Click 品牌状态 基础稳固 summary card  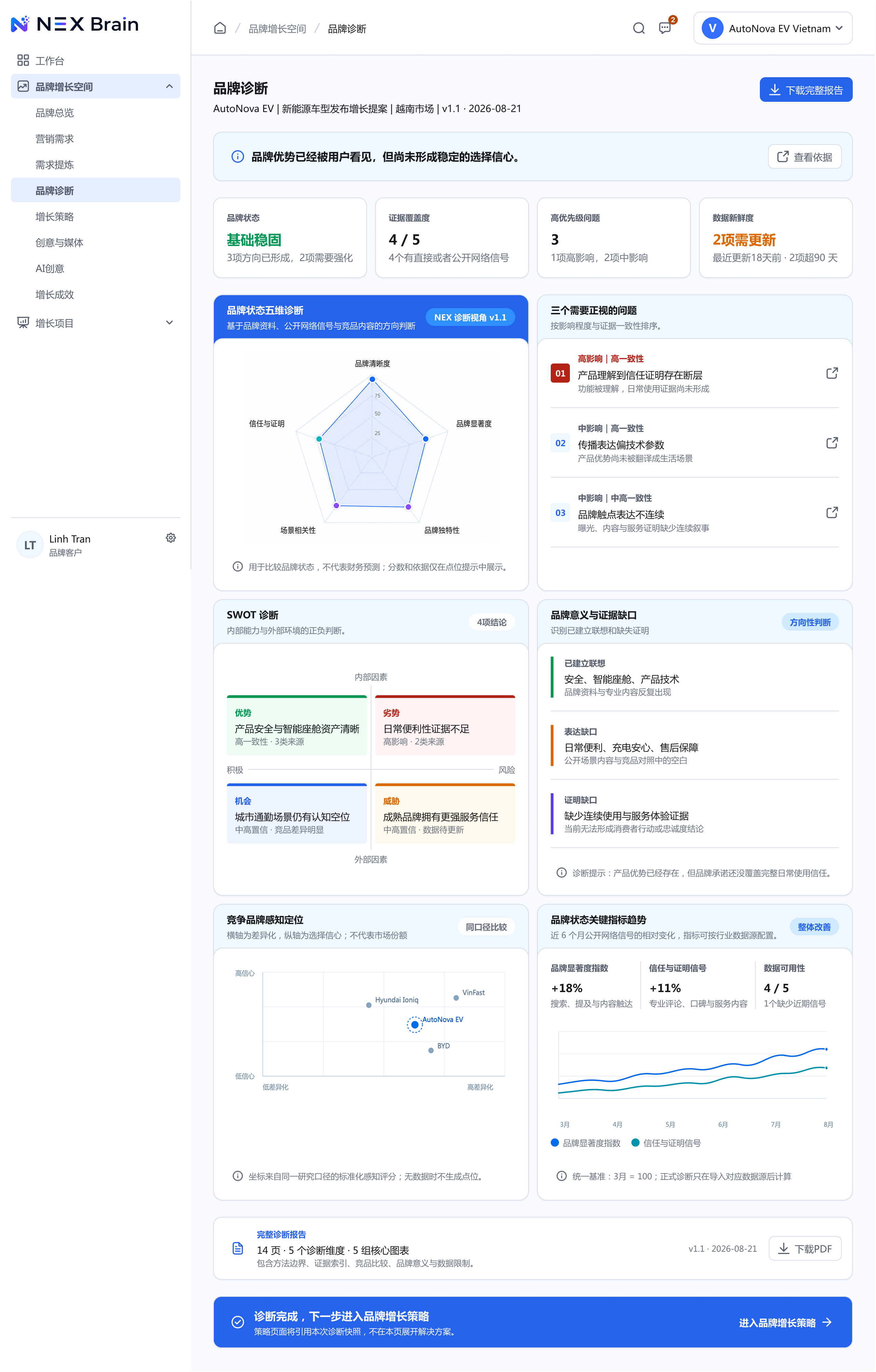pyautogui.click(x=289, y=237)
